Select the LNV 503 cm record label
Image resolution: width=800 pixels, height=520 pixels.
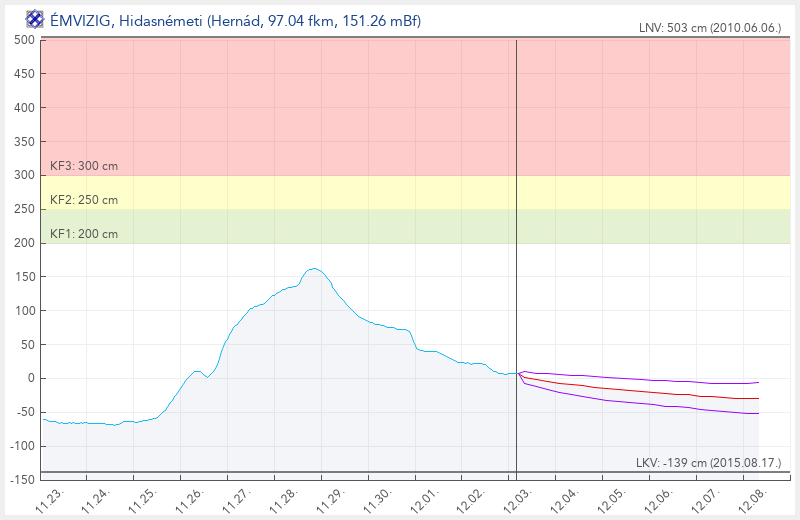pyautogui.click(x=709, y=29)
